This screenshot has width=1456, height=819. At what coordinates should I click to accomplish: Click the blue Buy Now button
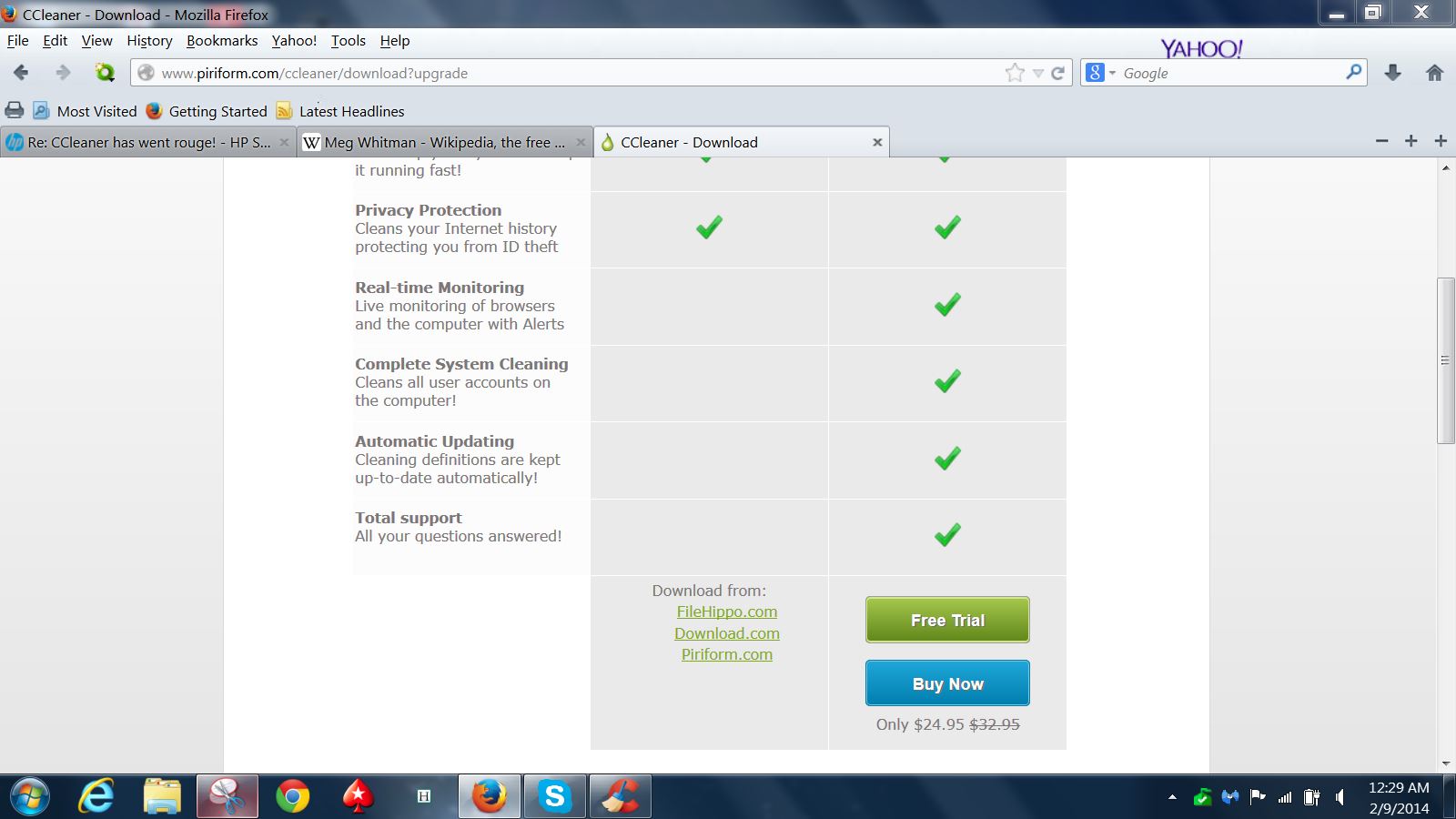point(947,683)
